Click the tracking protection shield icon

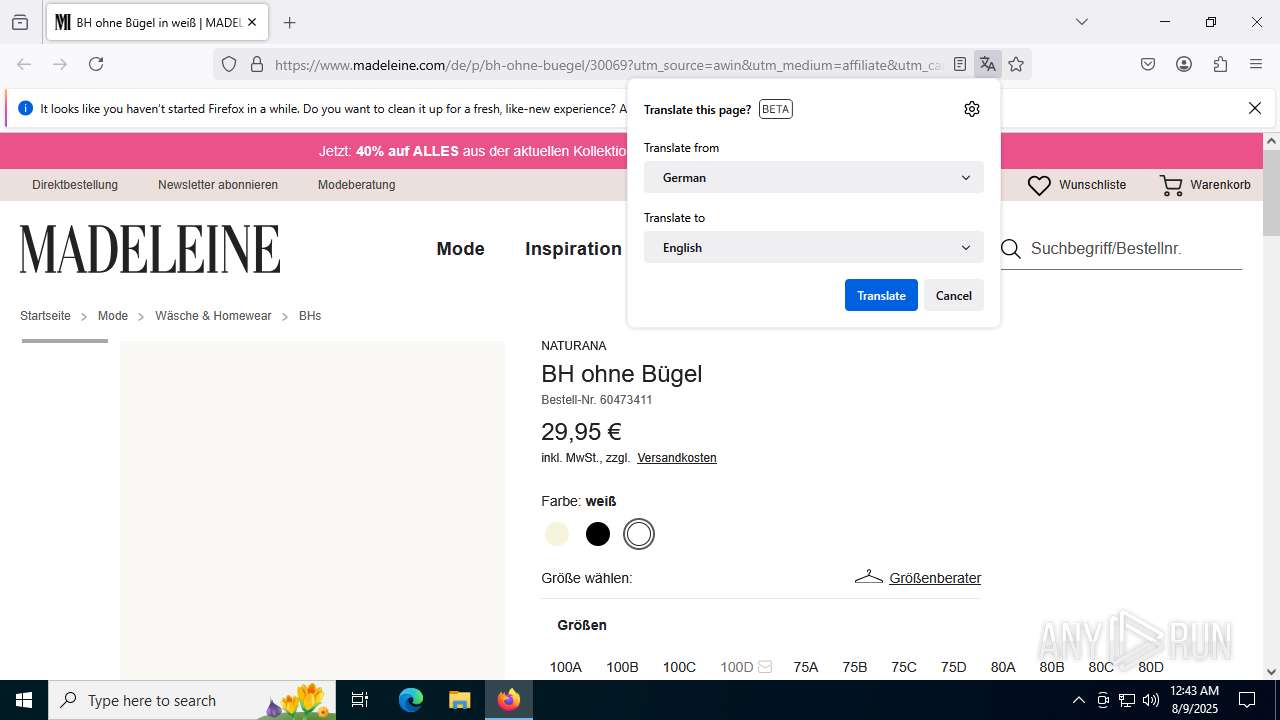point(229,64)
